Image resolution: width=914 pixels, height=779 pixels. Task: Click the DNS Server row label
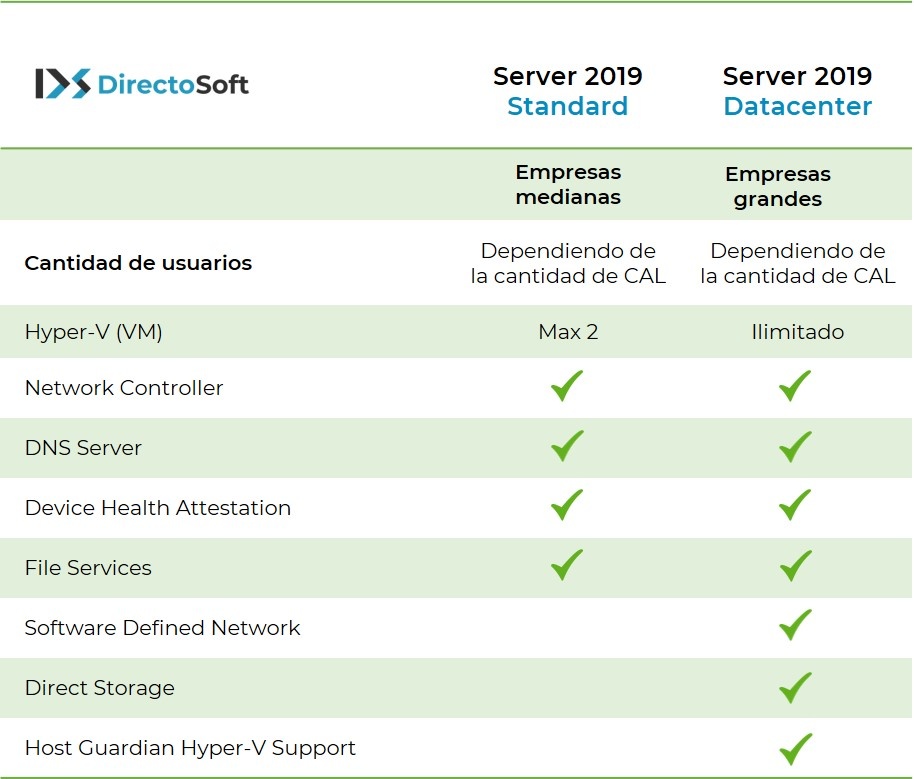click(x=83, y=448)
